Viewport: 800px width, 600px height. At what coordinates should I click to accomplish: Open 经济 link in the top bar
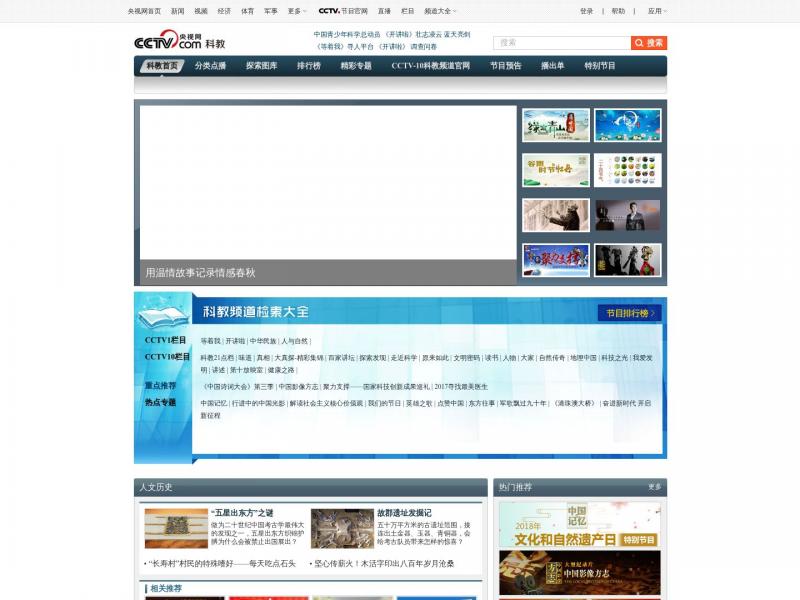tap(224, 11)
